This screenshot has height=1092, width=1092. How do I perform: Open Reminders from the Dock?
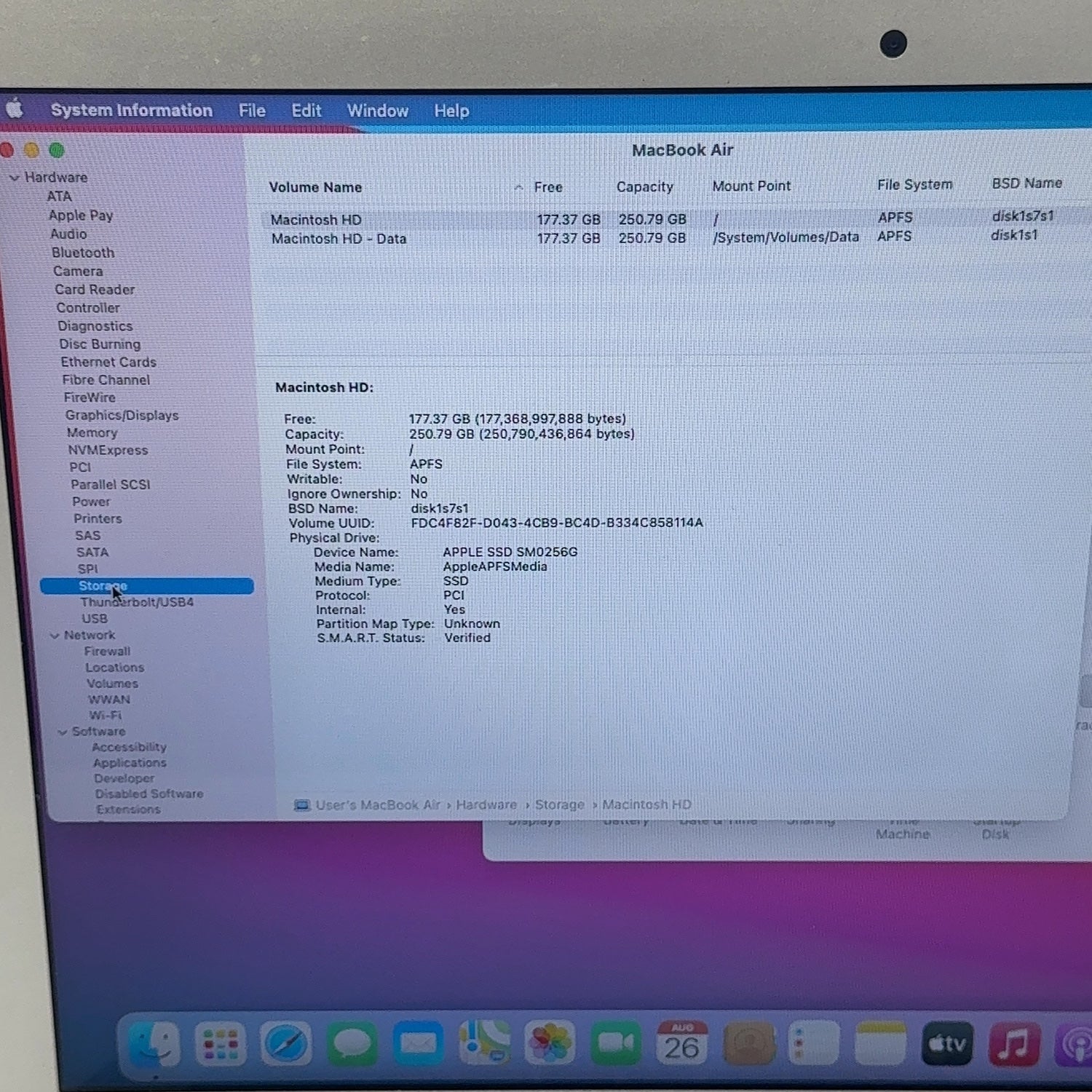click(x=814, y=1043)
